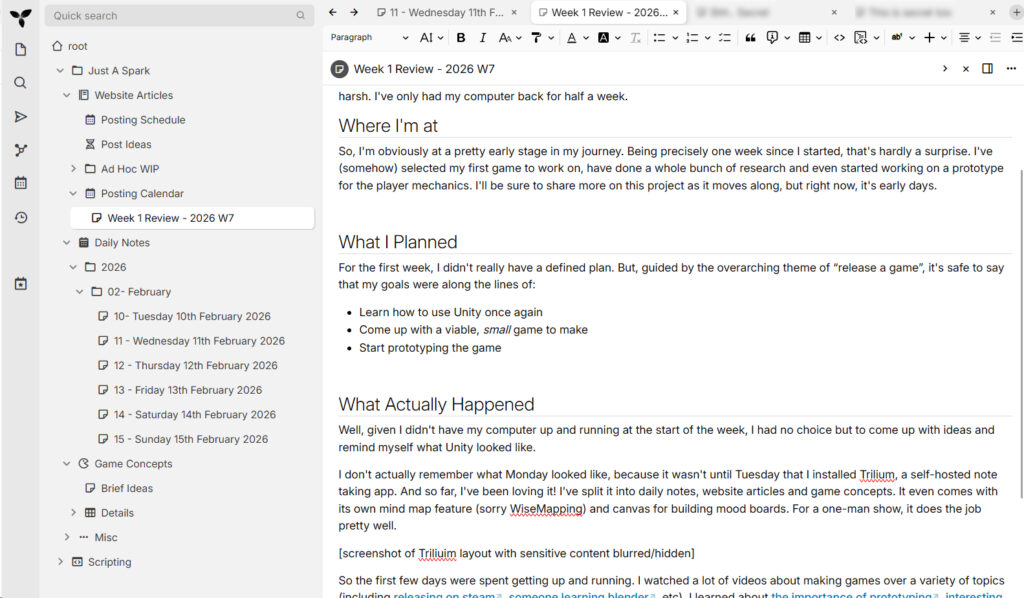Expand the Scripting node

click(x=60, y=562)
